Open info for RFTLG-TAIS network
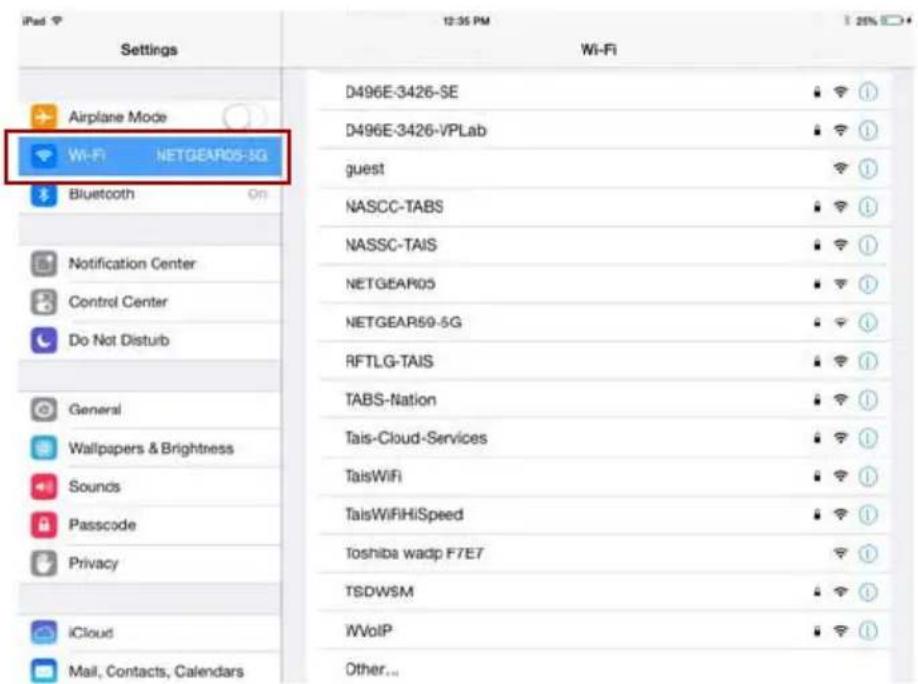The image size is (918, 684). point(868,361)
